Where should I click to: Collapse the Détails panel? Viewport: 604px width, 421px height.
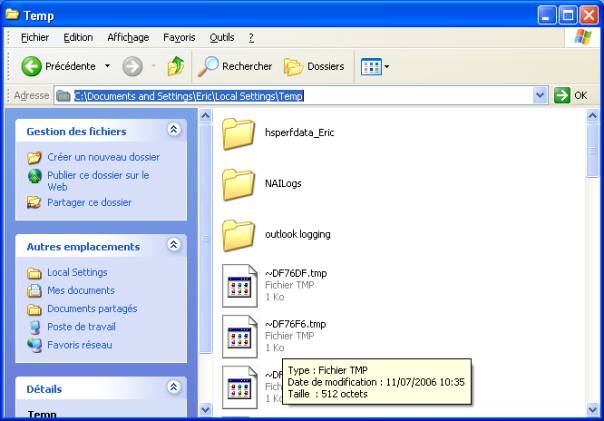(x=174, y=387)
